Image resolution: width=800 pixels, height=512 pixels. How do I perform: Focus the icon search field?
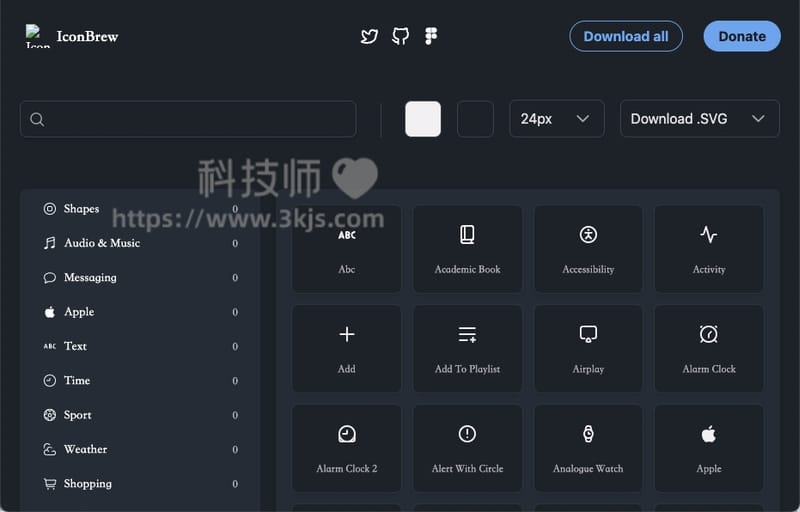(188, 119)
